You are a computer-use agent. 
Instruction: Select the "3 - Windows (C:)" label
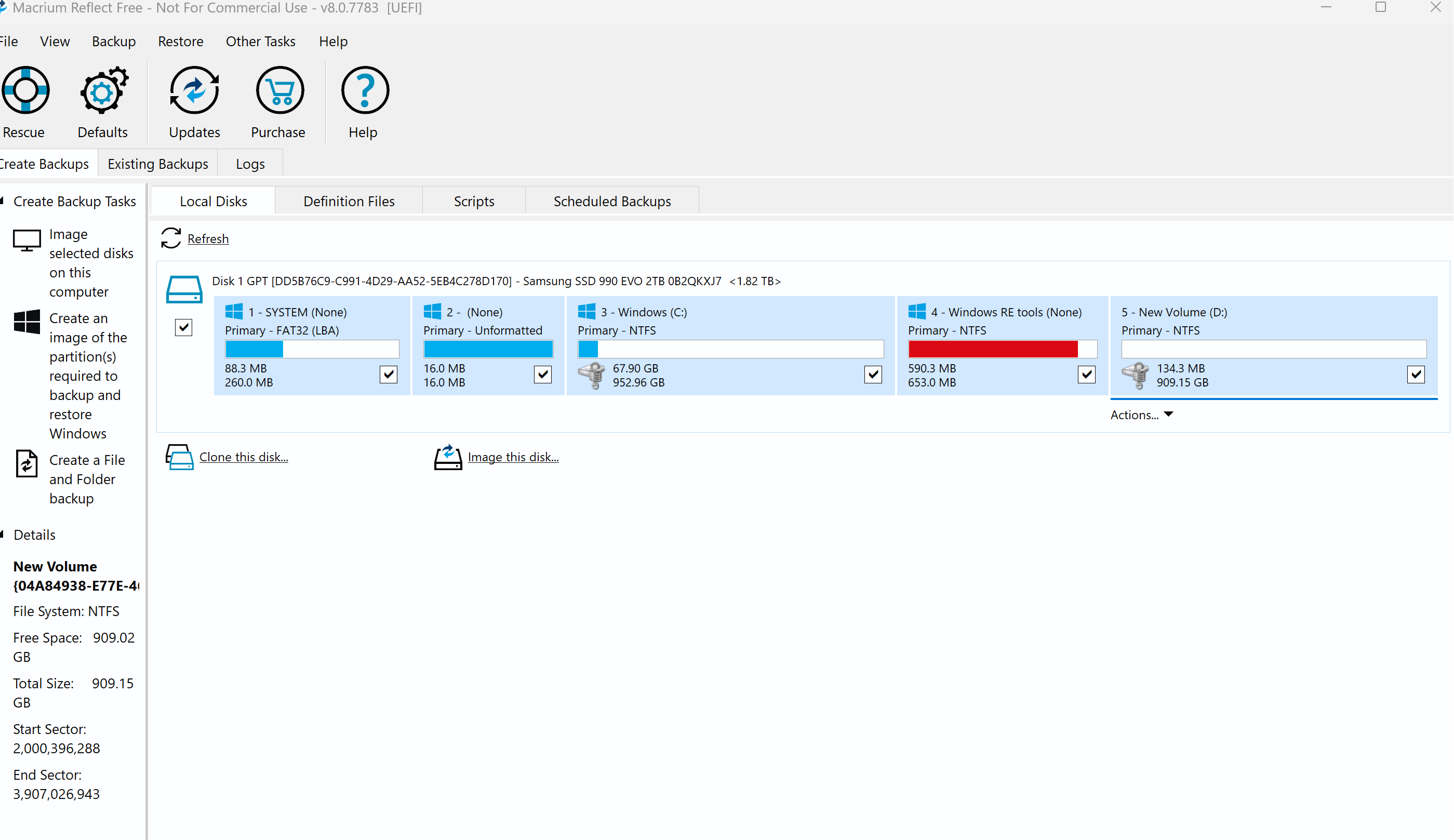(x=644, y=312)
